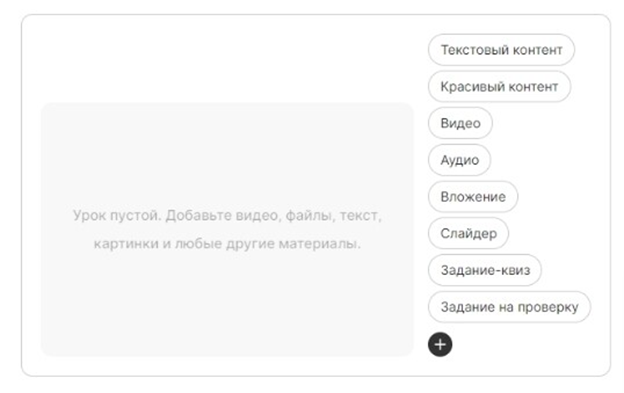The image size is (624, 393).
Task: Pick the Слайдер block option
Action: tap(468, 233)
